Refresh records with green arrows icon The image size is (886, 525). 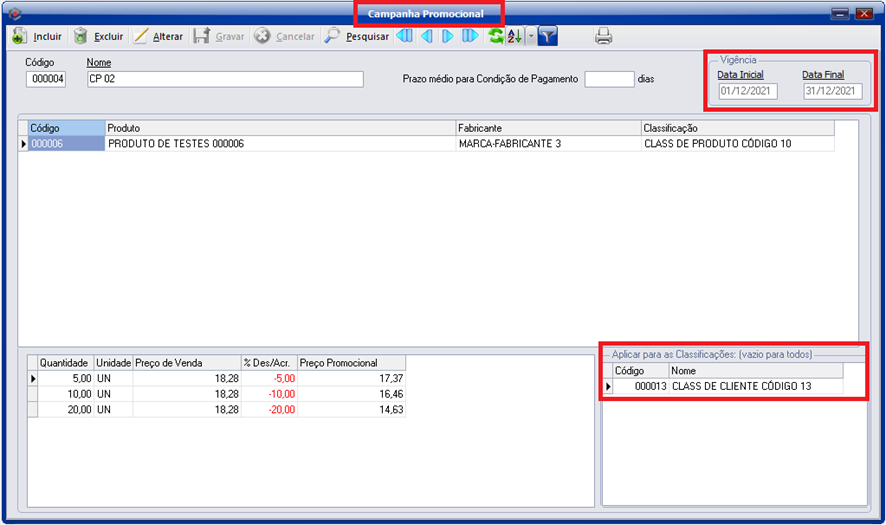[x=495, y=37]
